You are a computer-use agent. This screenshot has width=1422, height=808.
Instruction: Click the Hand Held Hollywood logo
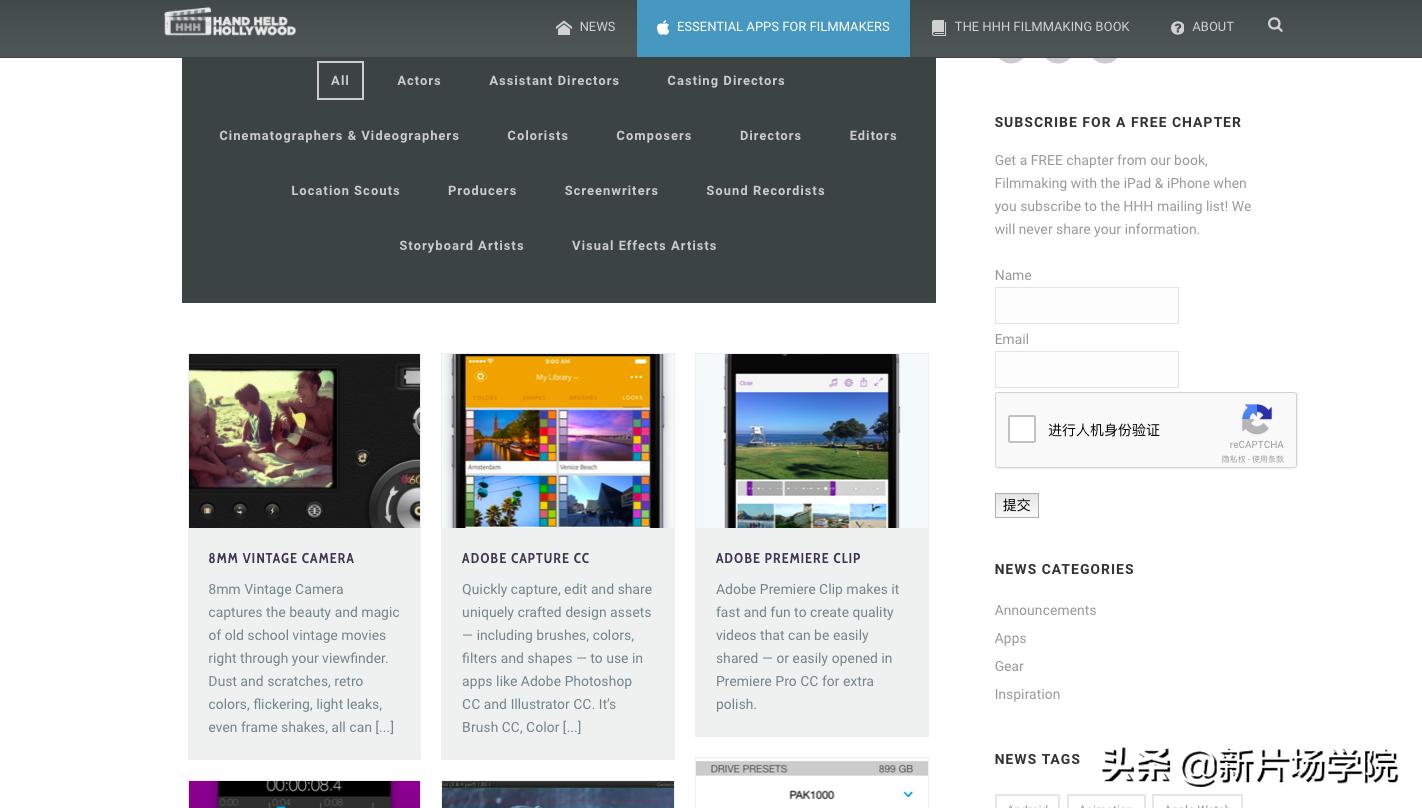pyautogui.click(x=230, y=22)
